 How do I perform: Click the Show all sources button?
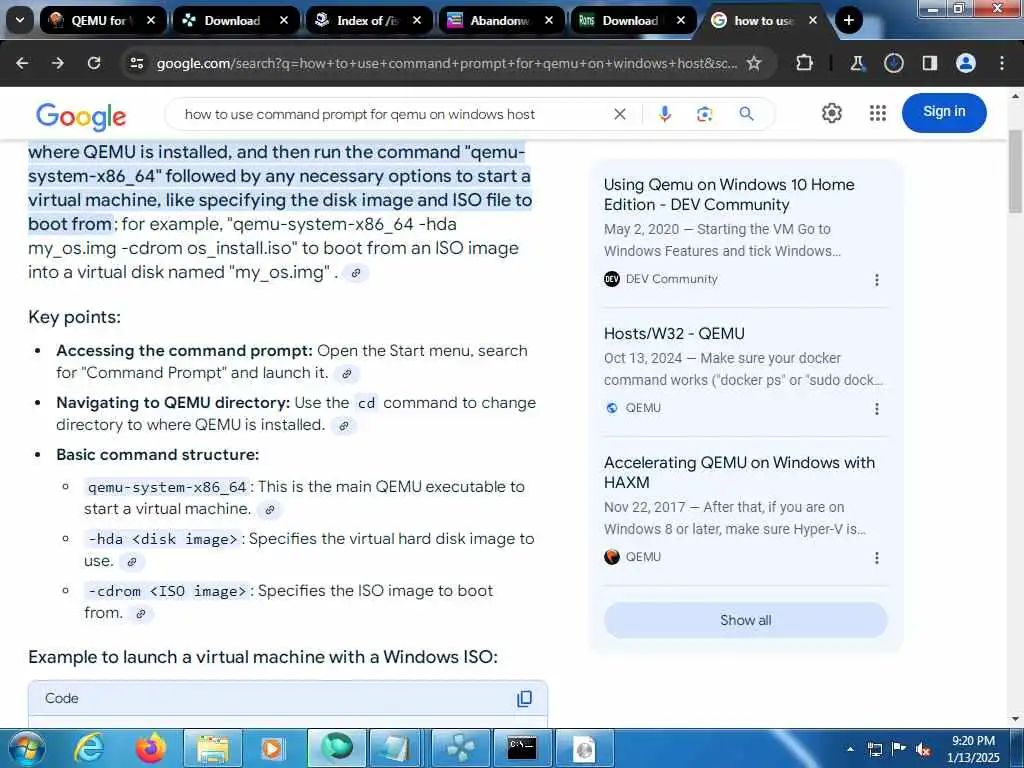point(745,620)
